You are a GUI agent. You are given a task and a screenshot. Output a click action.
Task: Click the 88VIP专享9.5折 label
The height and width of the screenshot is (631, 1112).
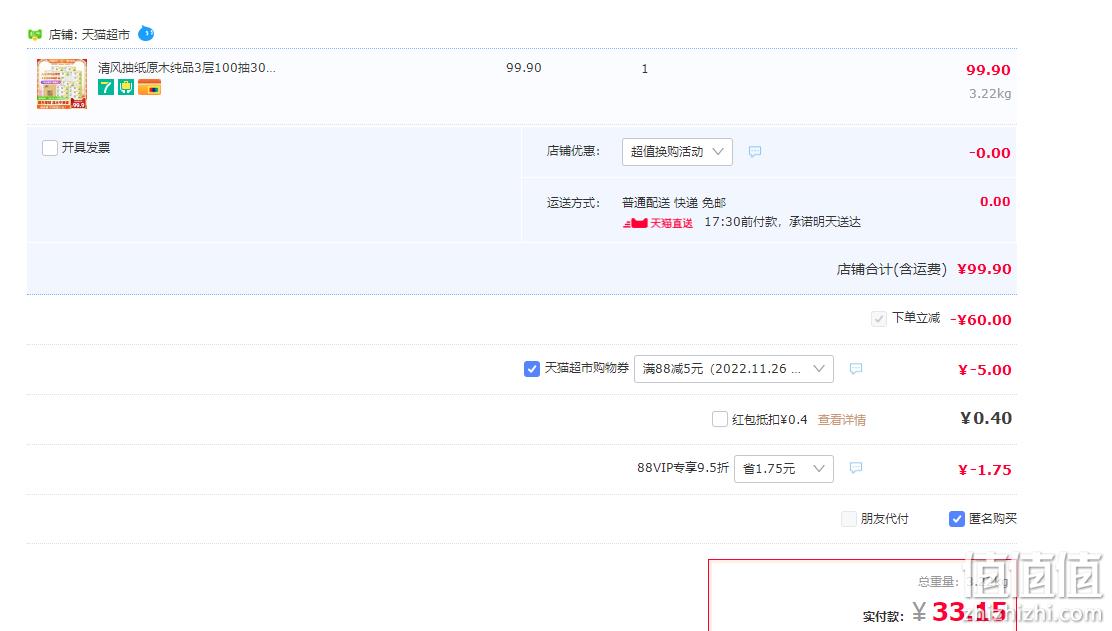(682, 468)
